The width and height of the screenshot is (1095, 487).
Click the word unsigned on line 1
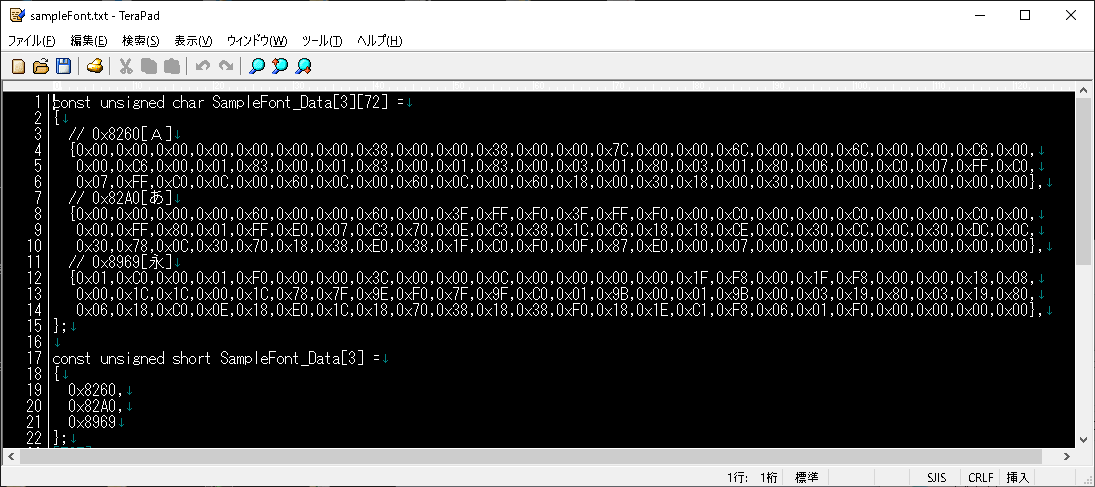pos(132,103)
